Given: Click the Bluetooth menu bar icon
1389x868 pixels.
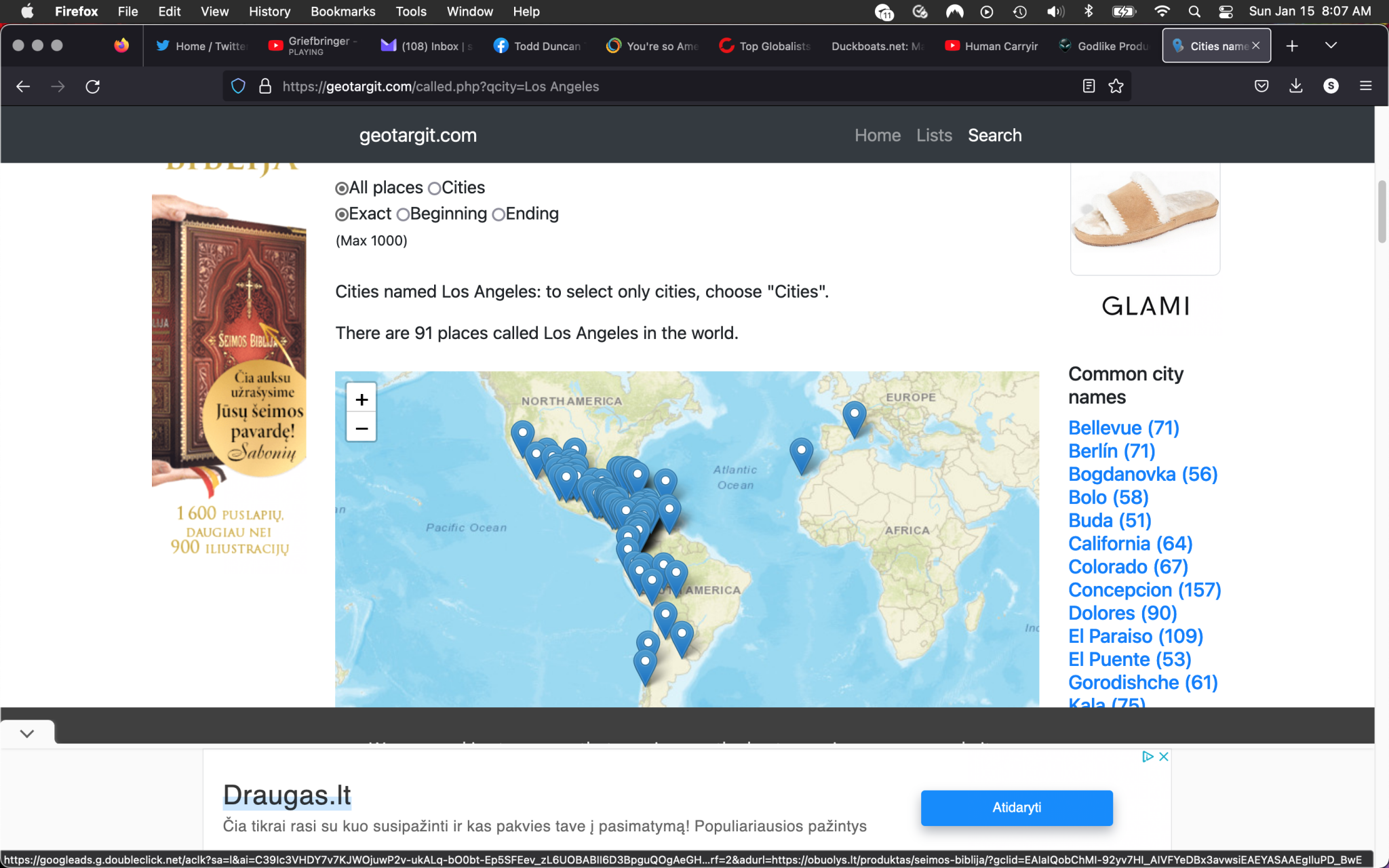Looking at the screenshot, I should pyautogui.click(x=1089, y=12).
